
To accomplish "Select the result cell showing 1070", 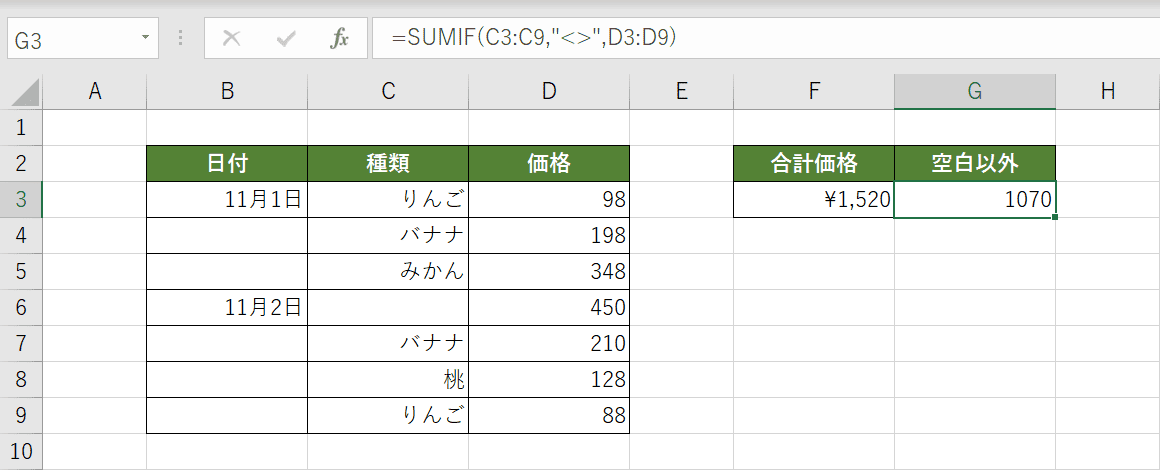I will point(975,200).
